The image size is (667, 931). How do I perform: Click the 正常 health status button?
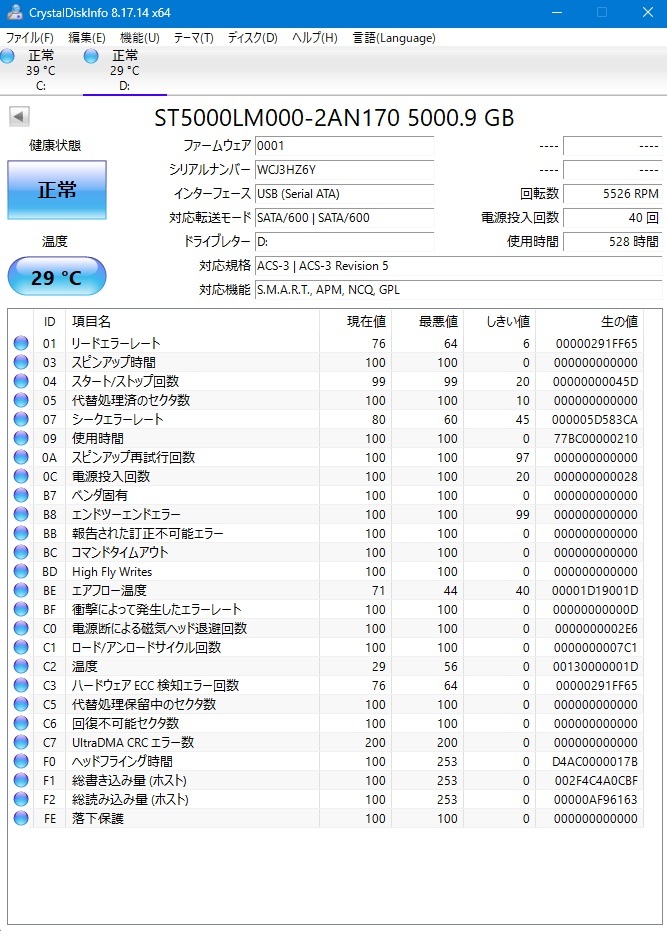57,190
